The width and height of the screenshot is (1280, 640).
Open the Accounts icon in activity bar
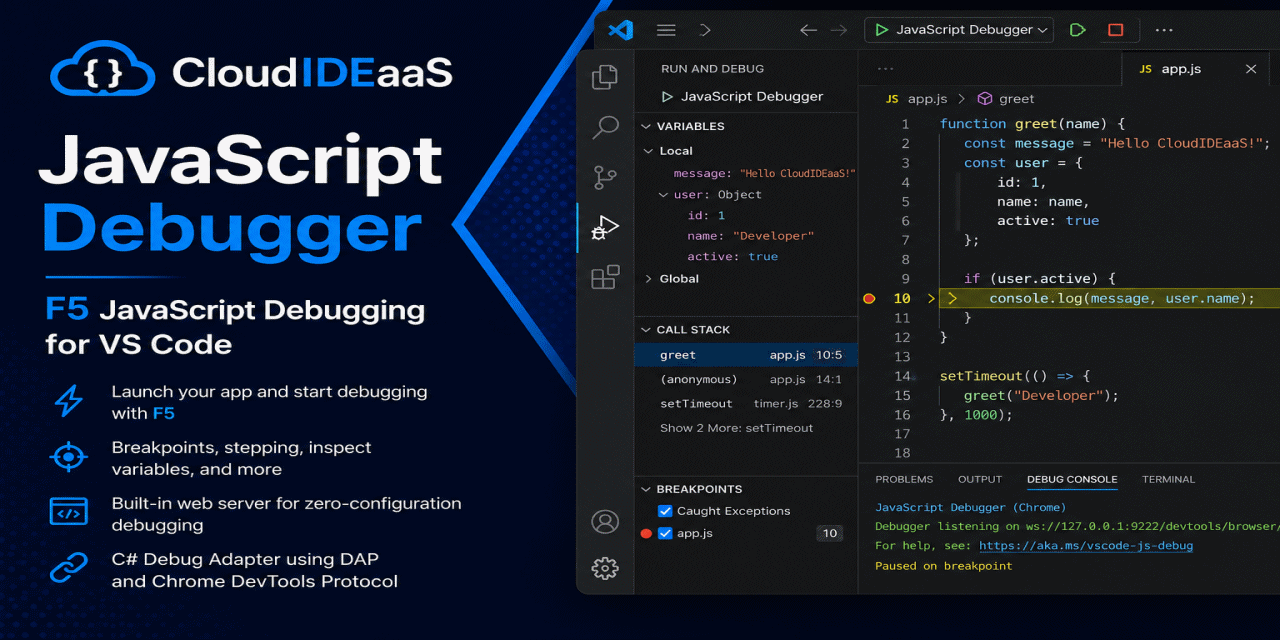pos(605,522)
